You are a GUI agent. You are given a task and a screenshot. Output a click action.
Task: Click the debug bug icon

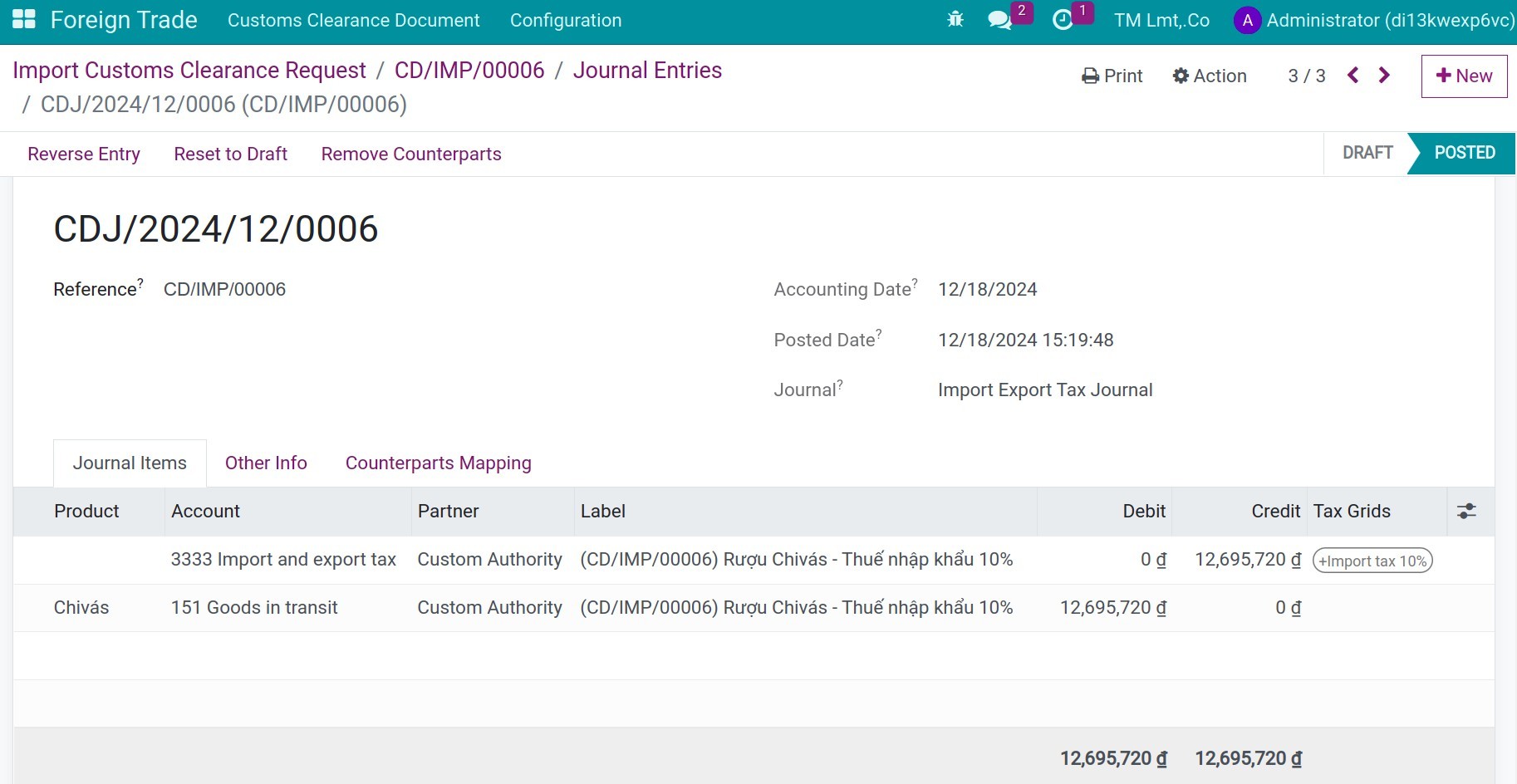click(955, 20)
